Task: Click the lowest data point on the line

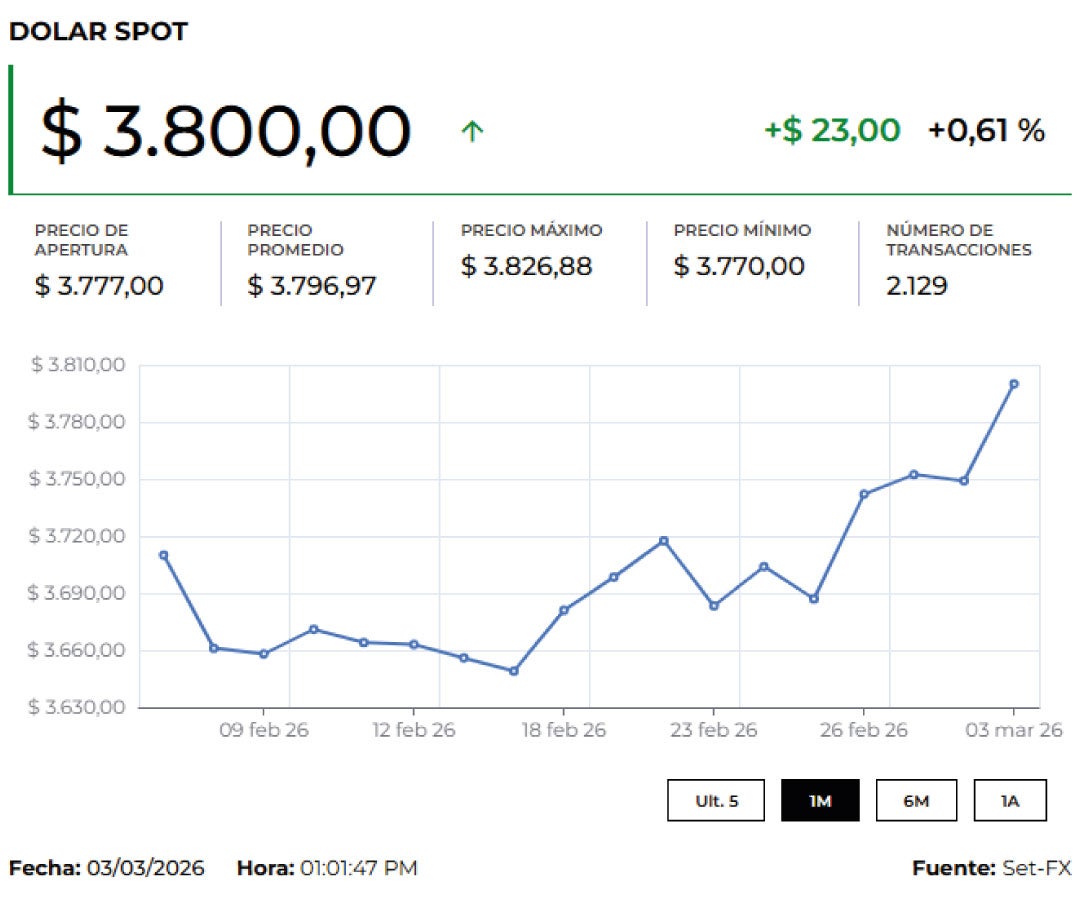Action: 514,671
